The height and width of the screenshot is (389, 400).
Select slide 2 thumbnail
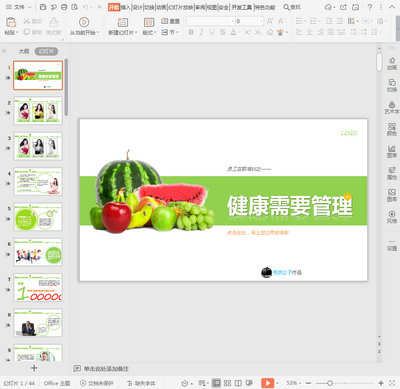(x=38, y=111)
